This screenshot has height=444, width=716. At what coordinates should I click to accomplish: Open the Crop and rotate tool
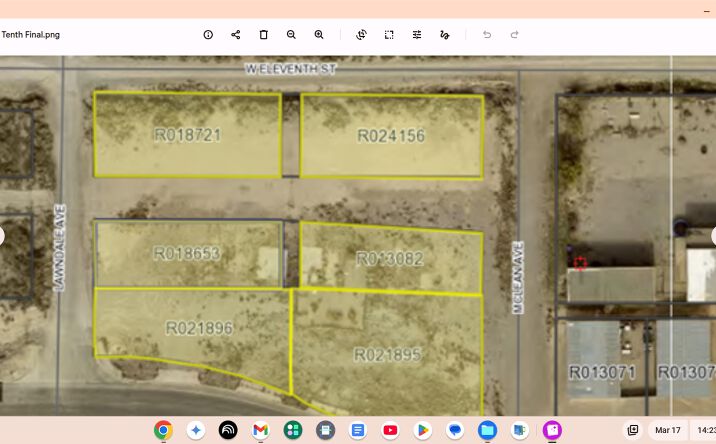pos(361,35)
